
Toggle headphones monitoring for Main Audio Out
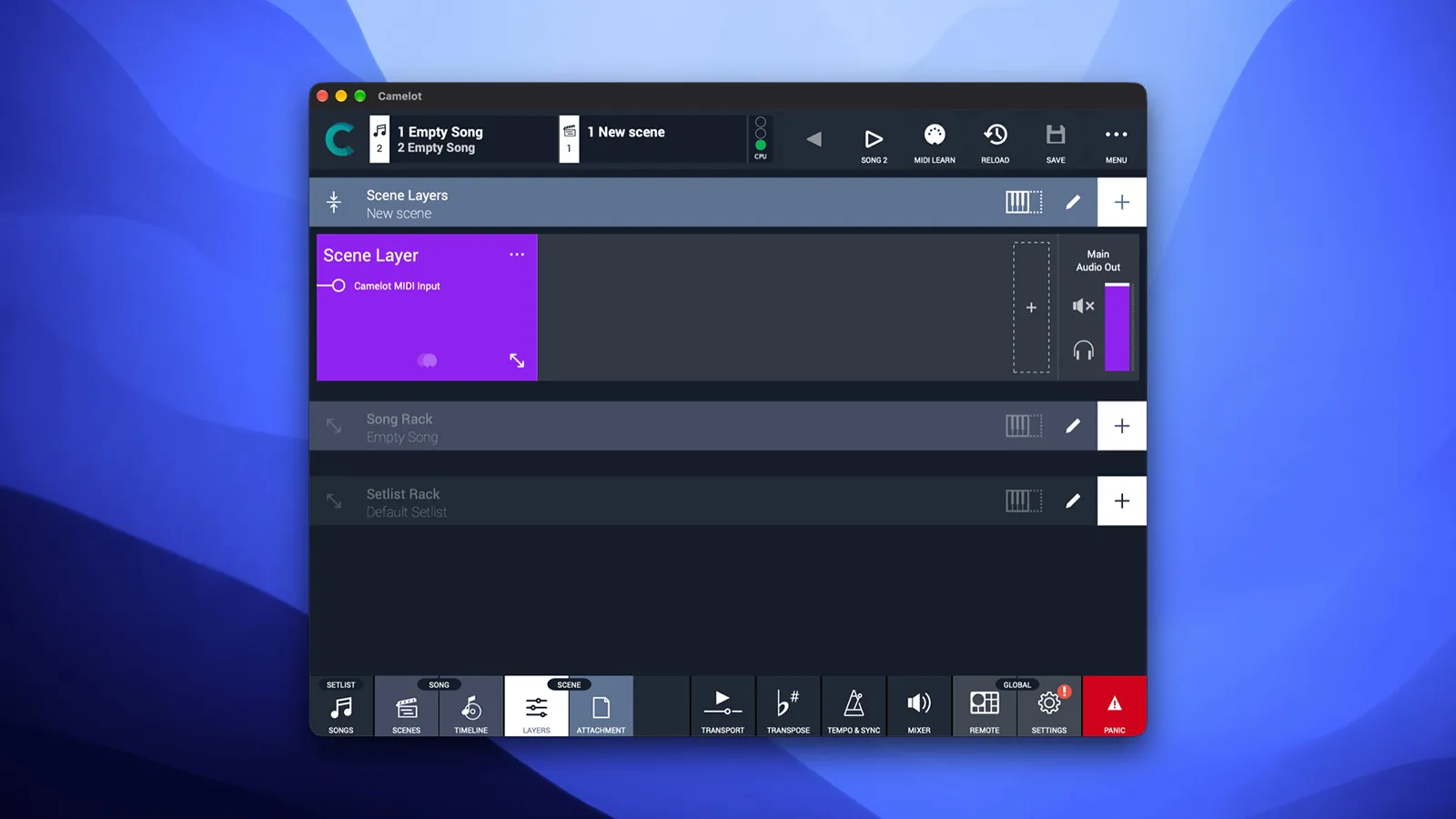point(1083,350)
